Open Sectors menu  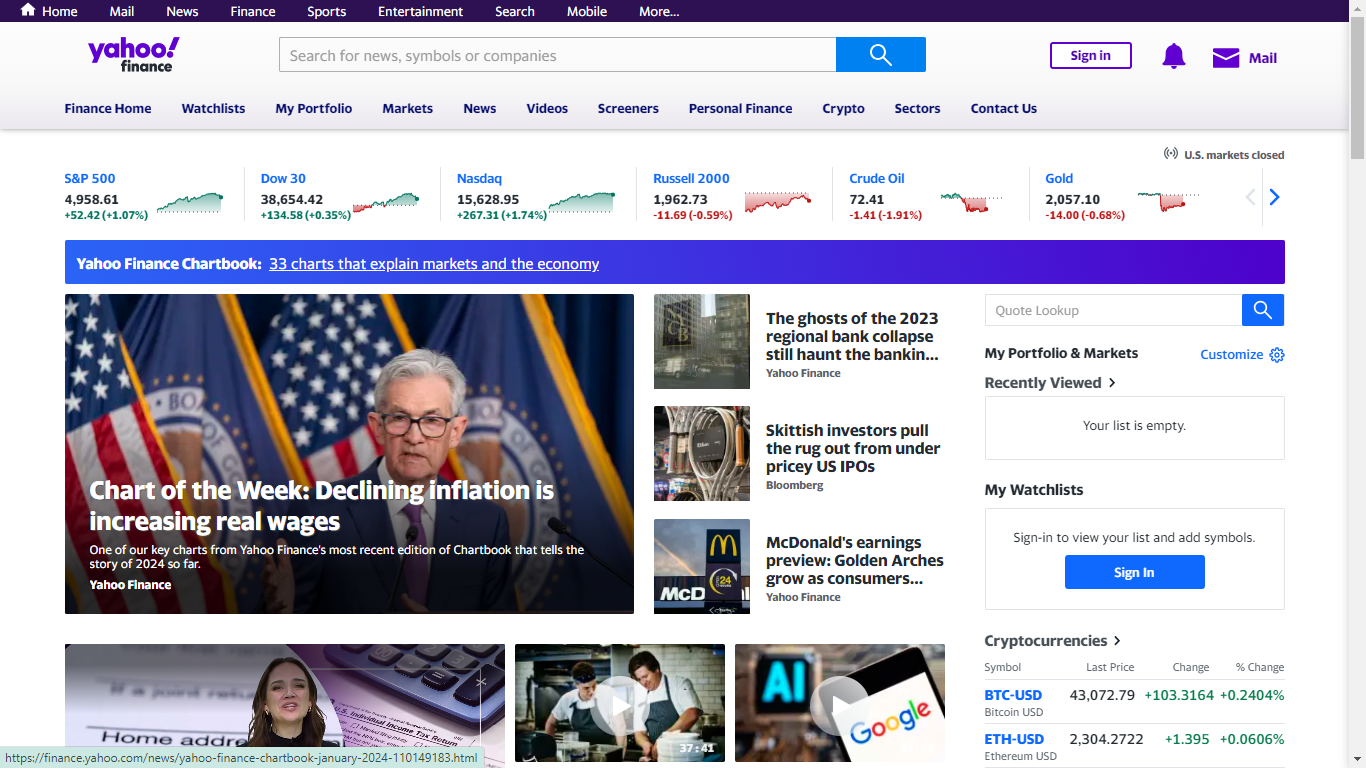(917, 108)
